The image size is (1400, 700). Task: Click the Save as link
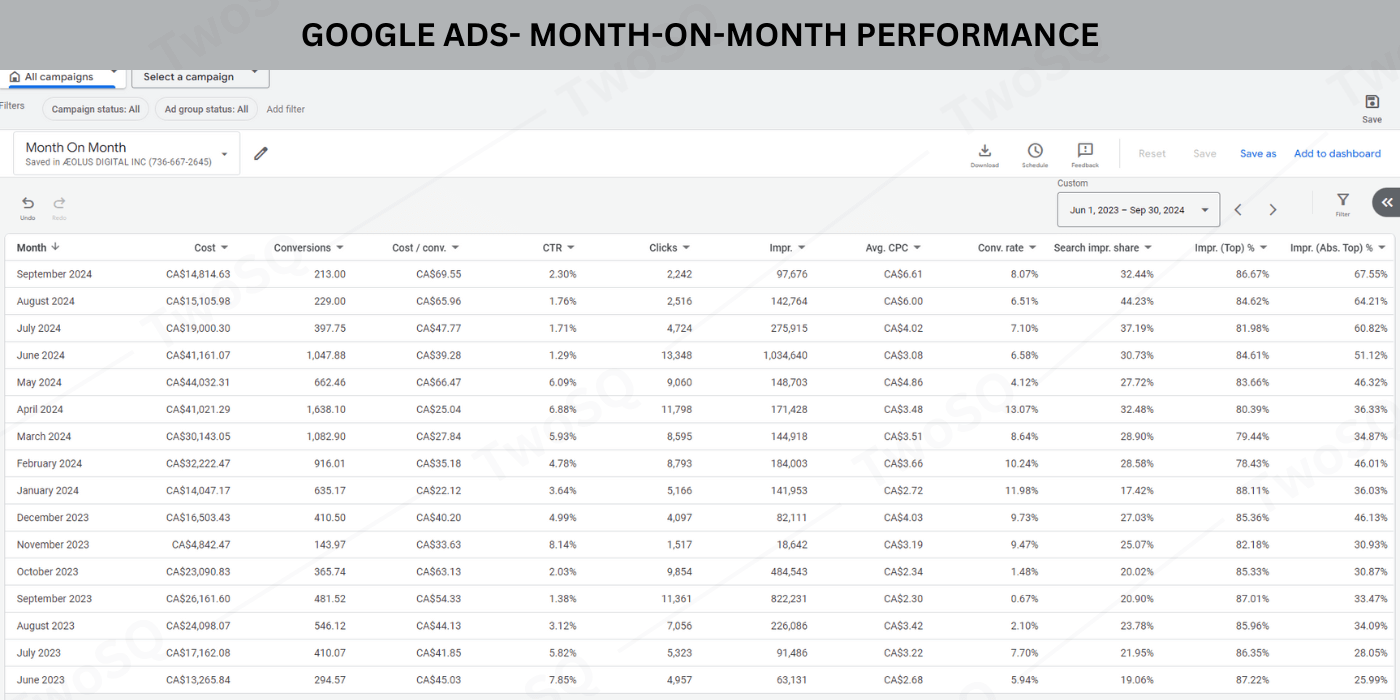tap(1258, 154)
